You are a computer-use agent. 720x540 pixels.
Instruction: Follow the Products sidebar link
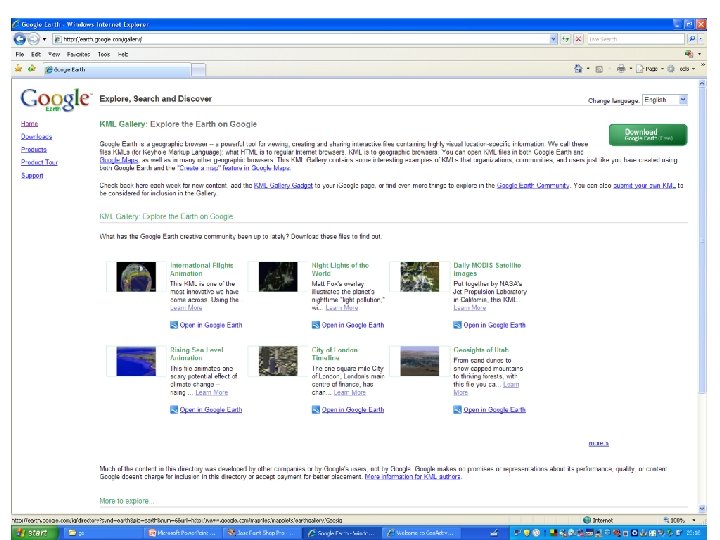tap(34, 149)
